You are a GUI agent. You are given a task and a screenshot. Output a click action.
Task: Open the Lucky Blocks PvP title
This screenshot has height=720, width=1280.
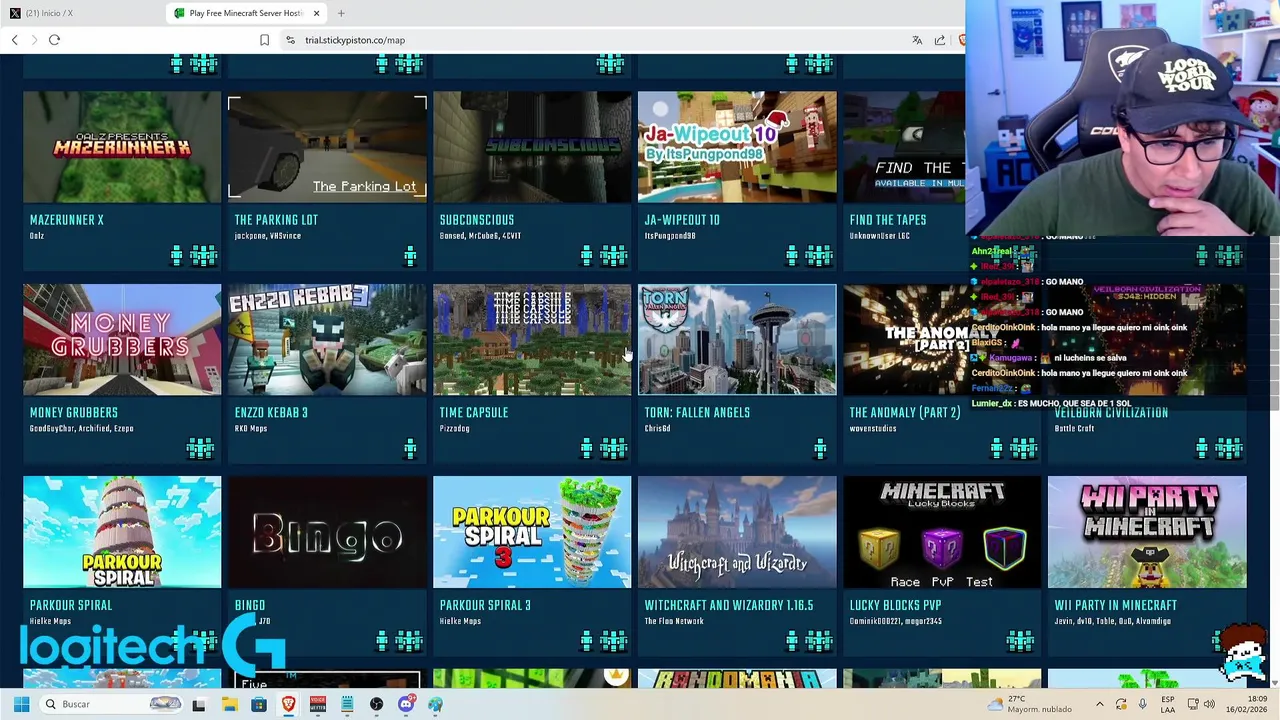[896, 605]
